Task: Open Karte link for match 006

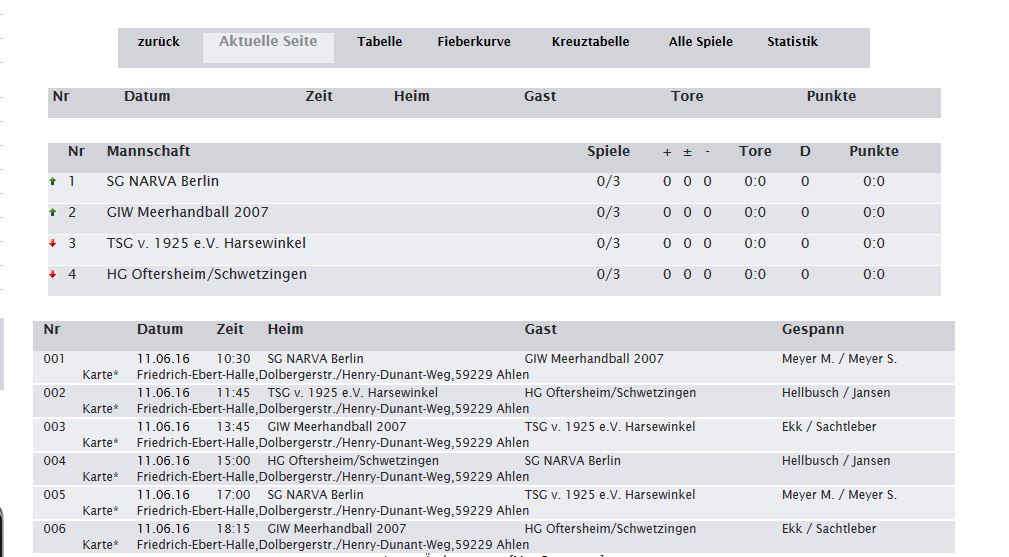Action: 100,545
